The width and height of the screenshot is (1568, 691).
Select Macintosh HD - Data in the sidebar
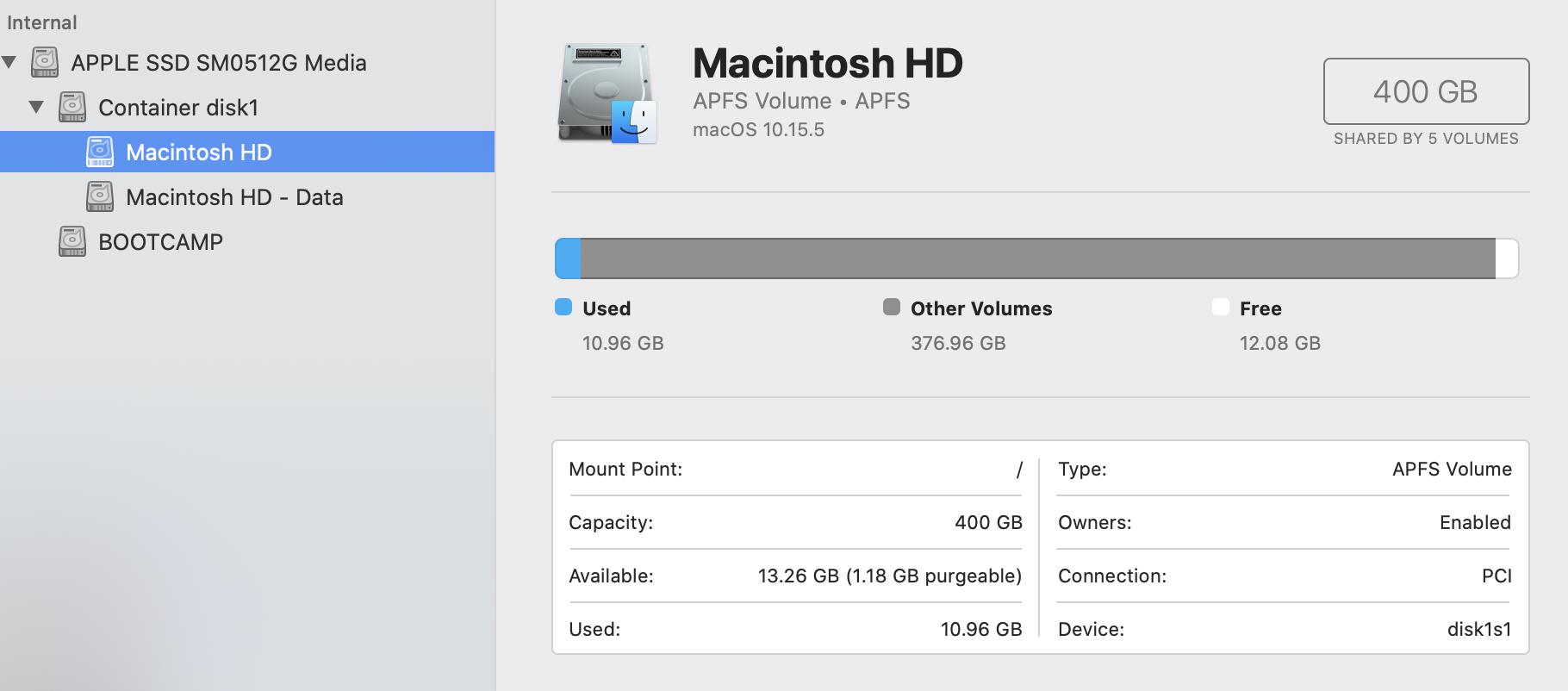tap(234, 197)
